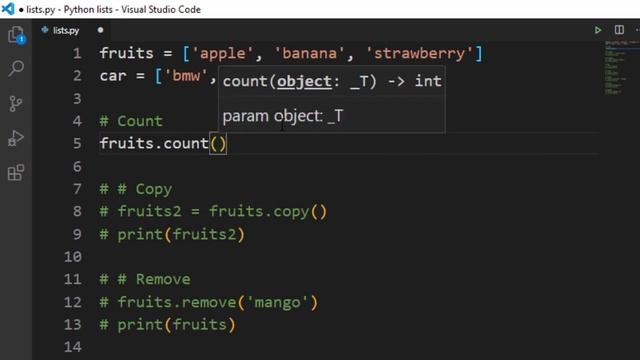Click the '# Count' comment line
Image resolution: width=640 pixels, height=360 pixels.
coord(131,121)
